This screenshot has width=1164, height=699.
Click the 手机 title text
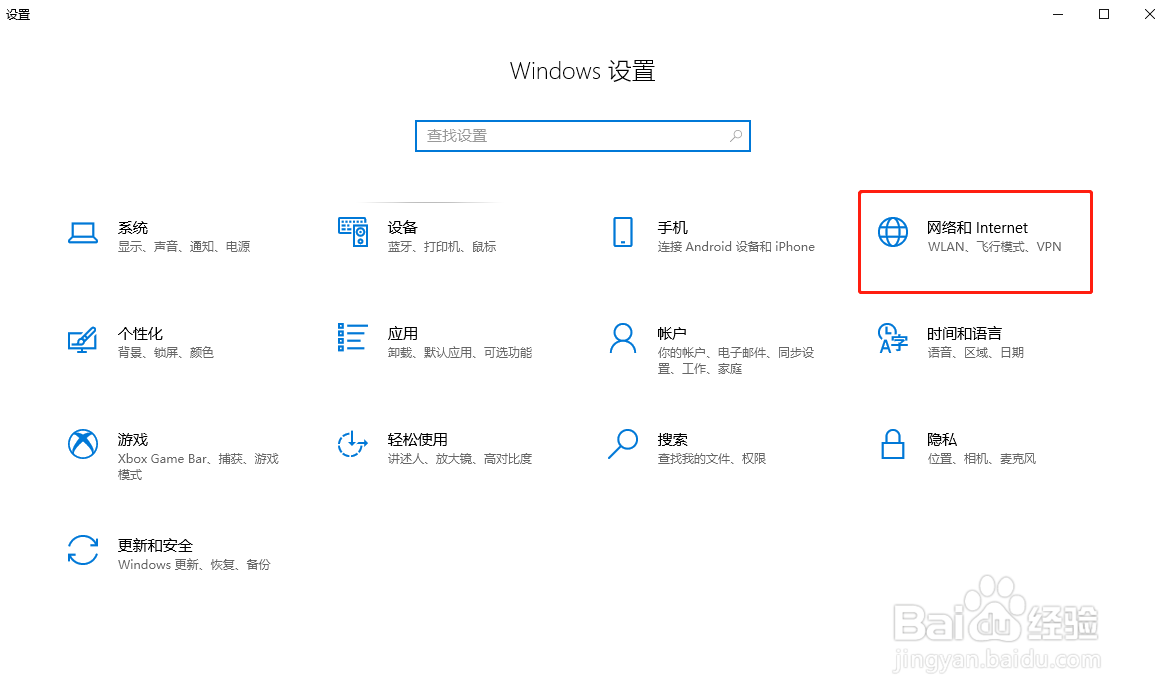(673, 228)
